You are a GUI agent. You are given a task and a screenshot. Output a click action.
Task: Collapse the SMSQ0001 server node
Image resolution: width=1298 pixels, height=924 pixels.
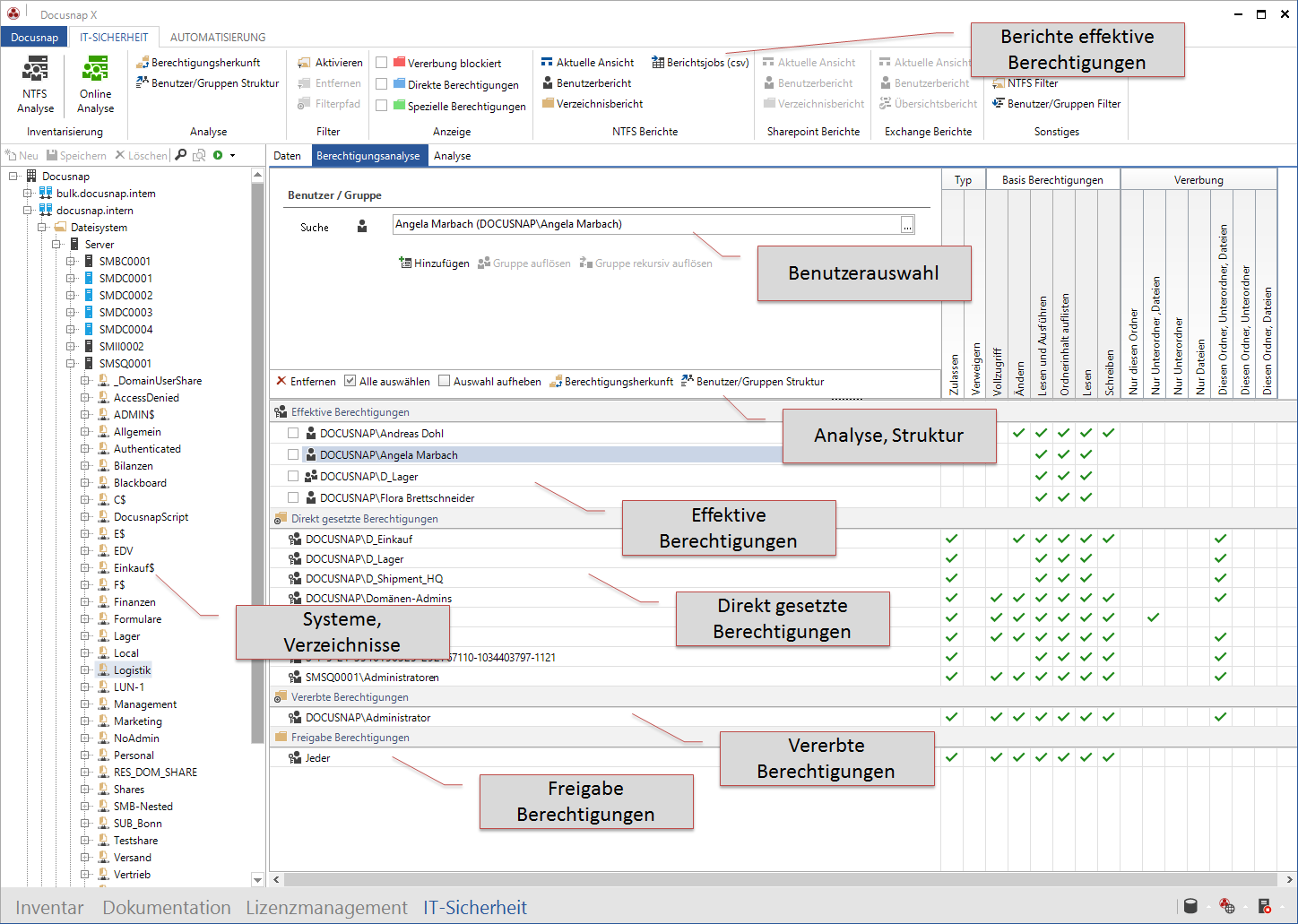click(x=71, y=363)
